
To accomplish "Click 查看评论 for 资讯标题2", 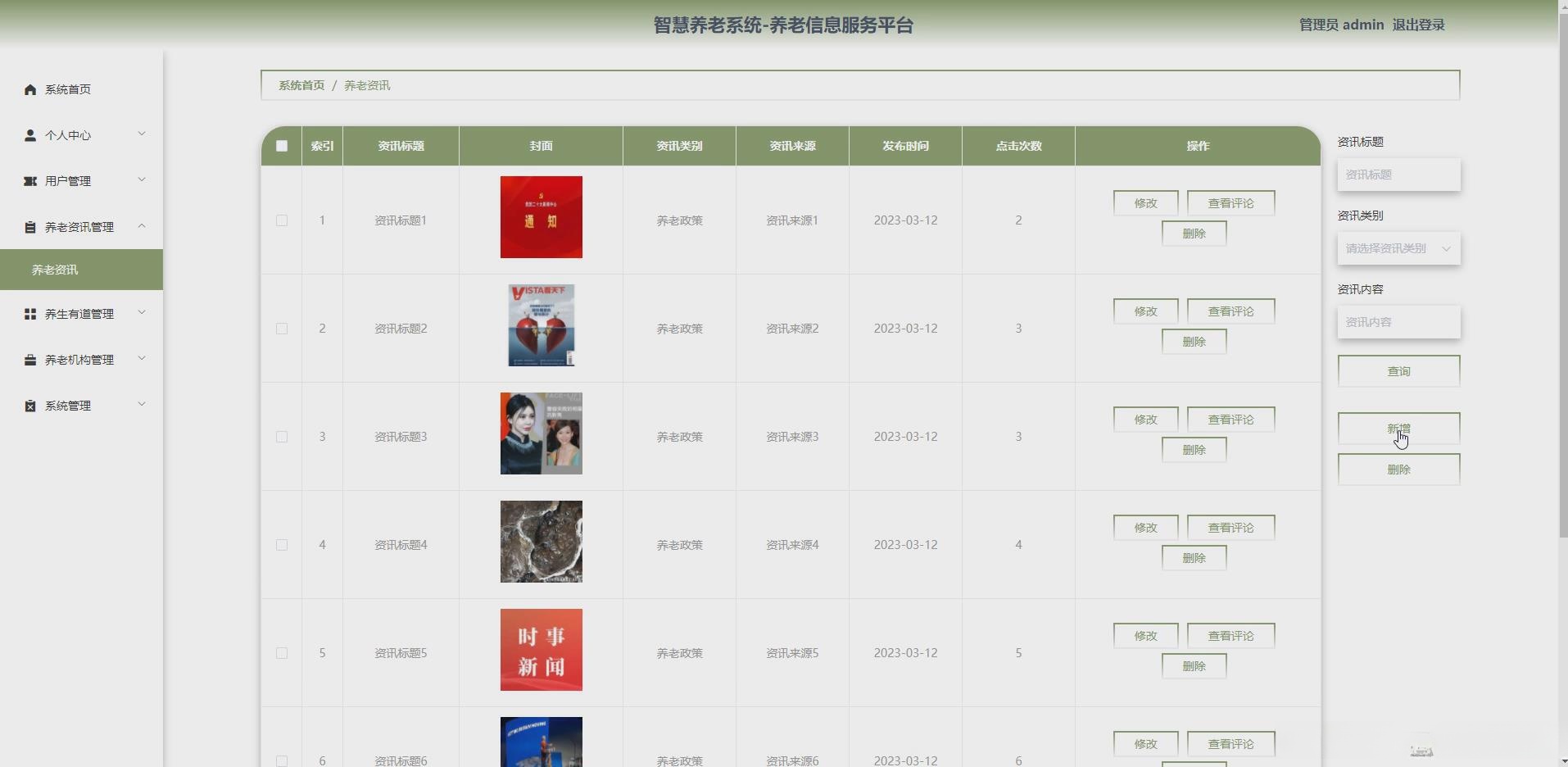I will coord(1230,311).
